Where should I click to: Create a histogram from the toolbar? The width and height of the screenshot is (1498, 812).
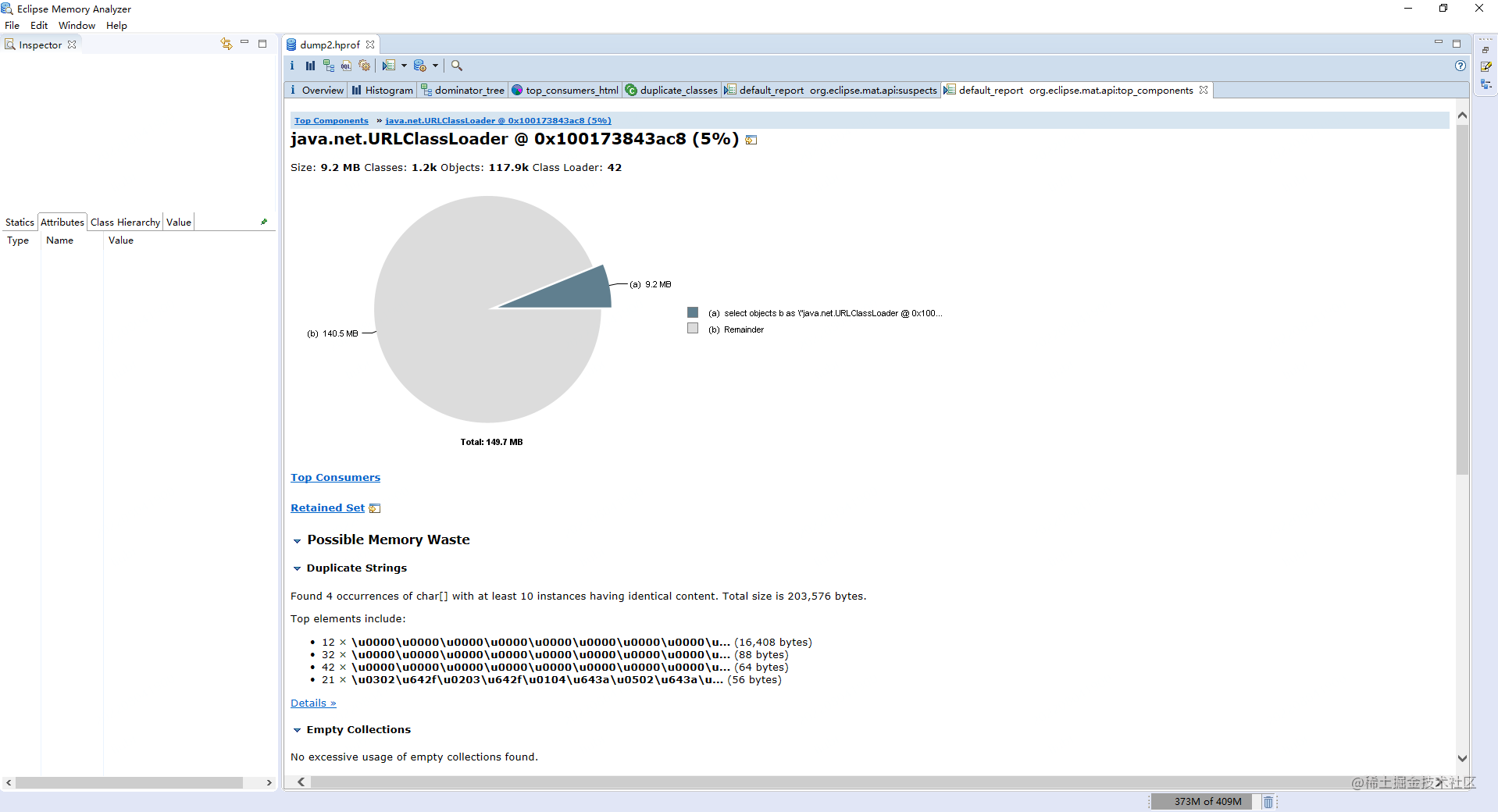pos(310,66)
